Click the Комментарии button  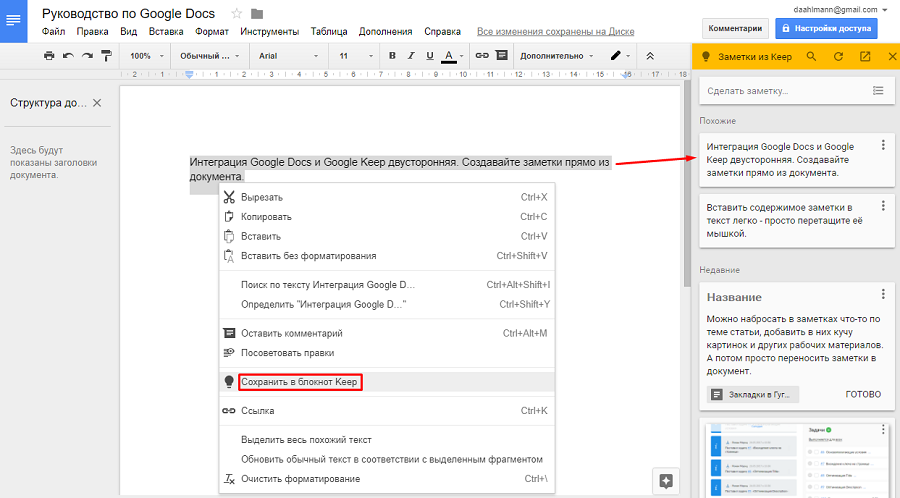[736, 28]
